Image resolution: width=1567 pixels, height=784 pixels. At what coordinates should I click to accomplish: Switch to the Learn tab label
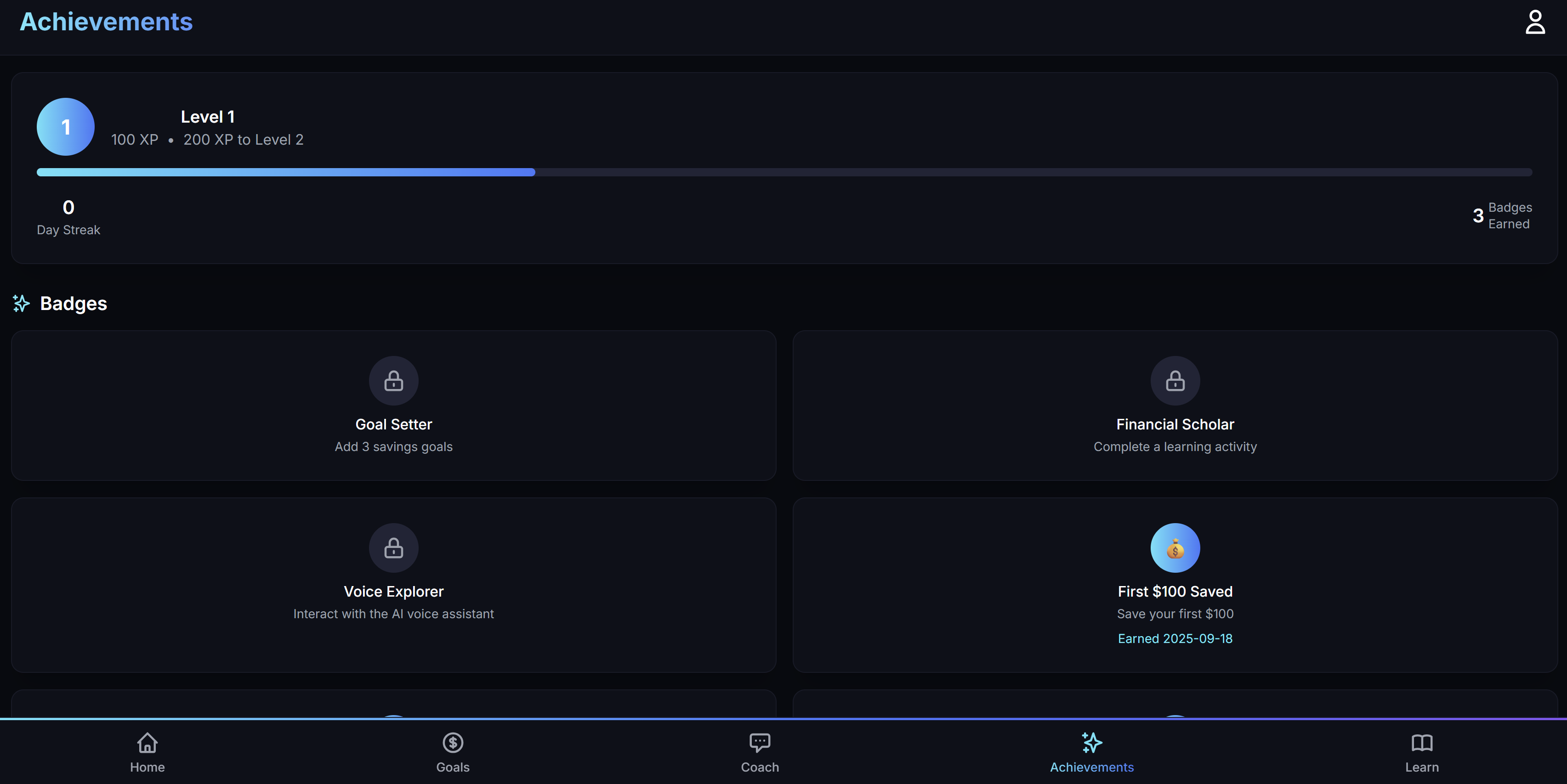pyautogui.click(x=1422, y=767)
